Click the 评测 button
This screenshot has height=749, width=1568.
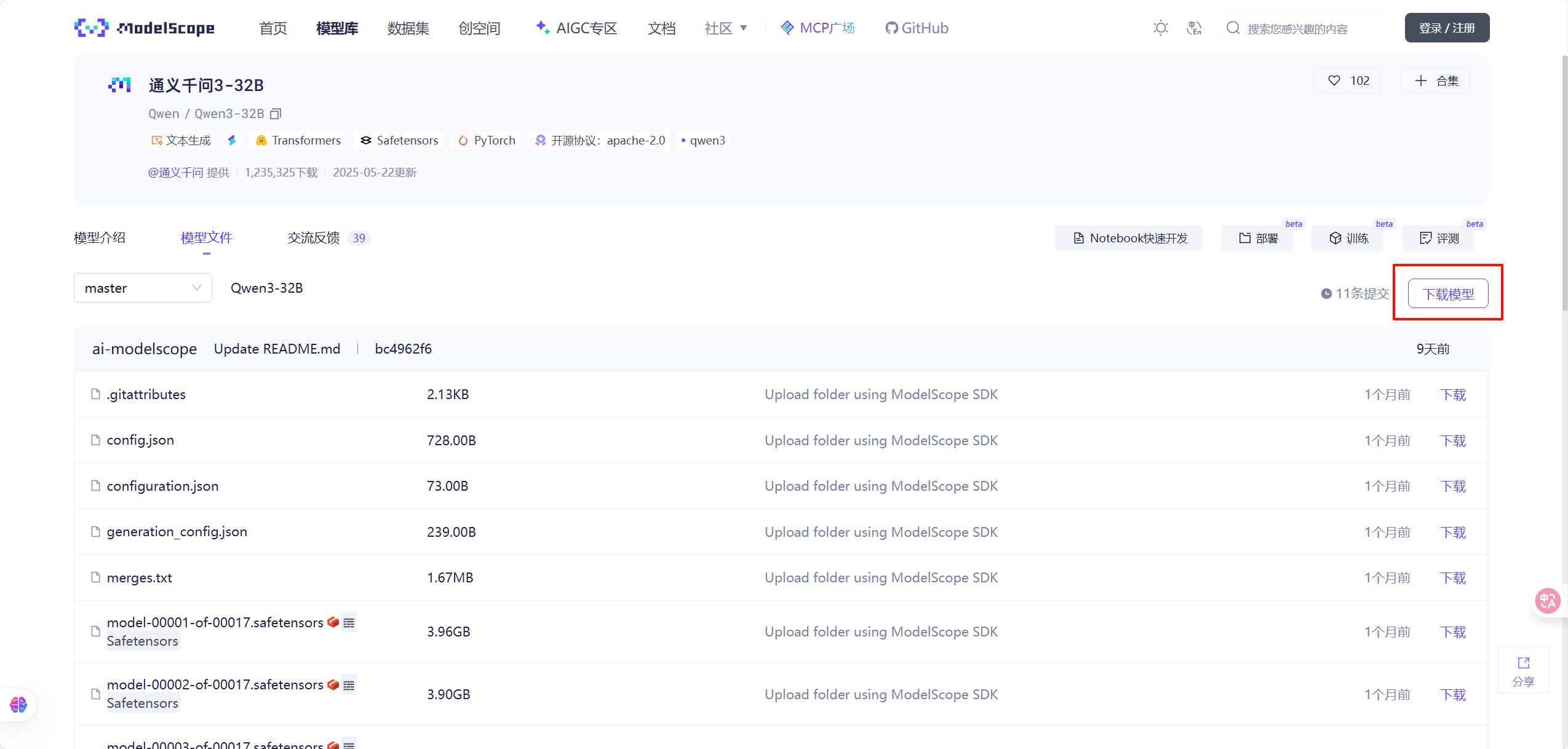click(1438, 238)
